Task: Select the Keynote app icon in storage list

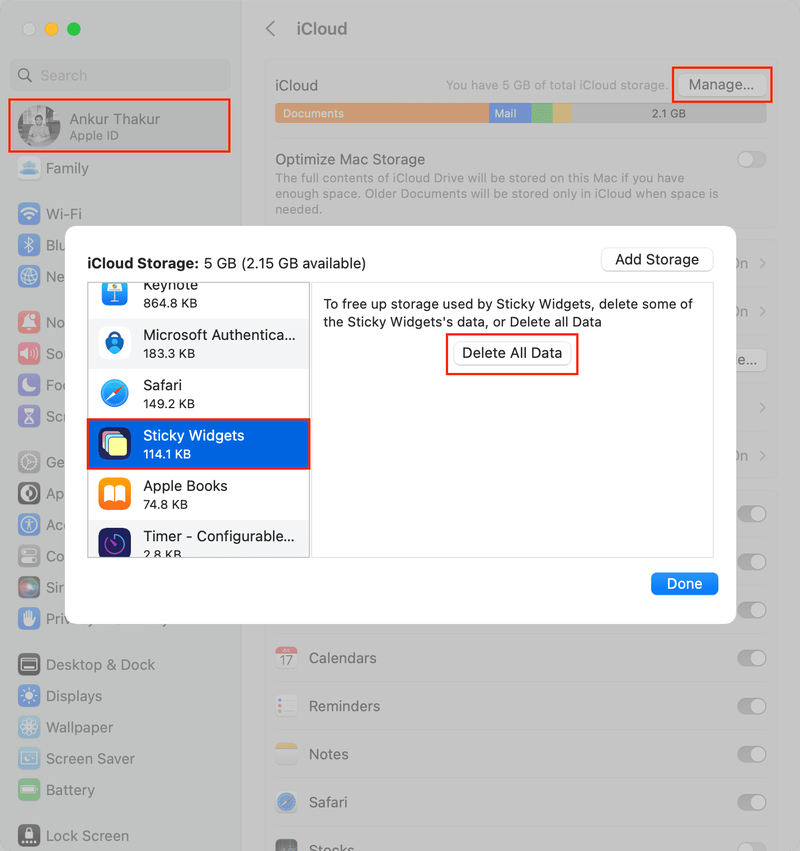Action: pos(115,294)
